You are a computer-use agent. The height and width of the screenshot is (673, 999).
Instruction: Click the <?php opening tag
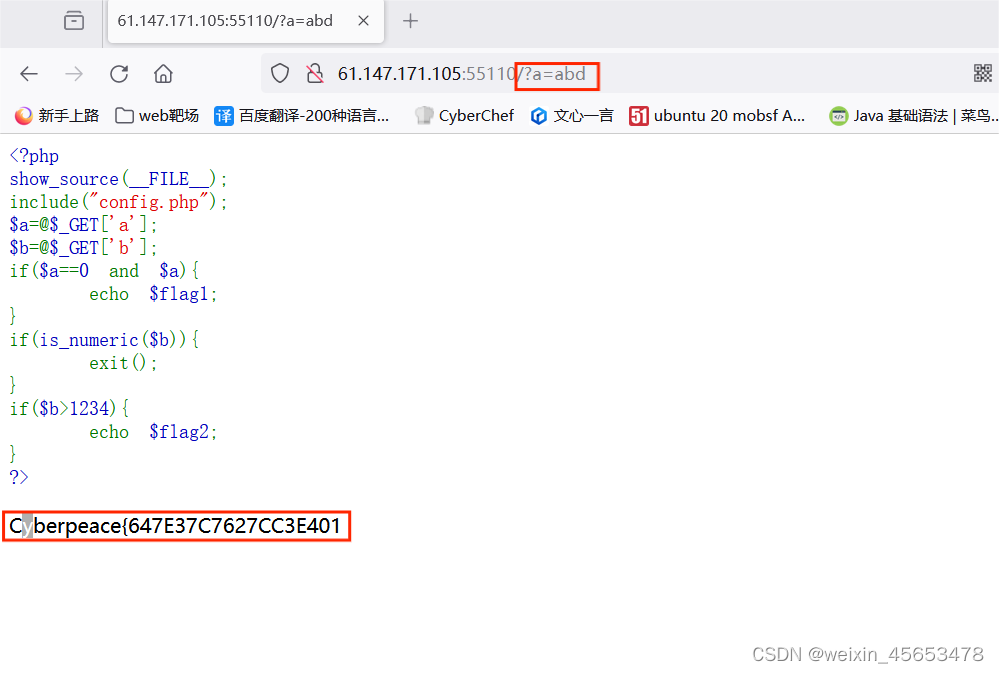pos(34,156)
